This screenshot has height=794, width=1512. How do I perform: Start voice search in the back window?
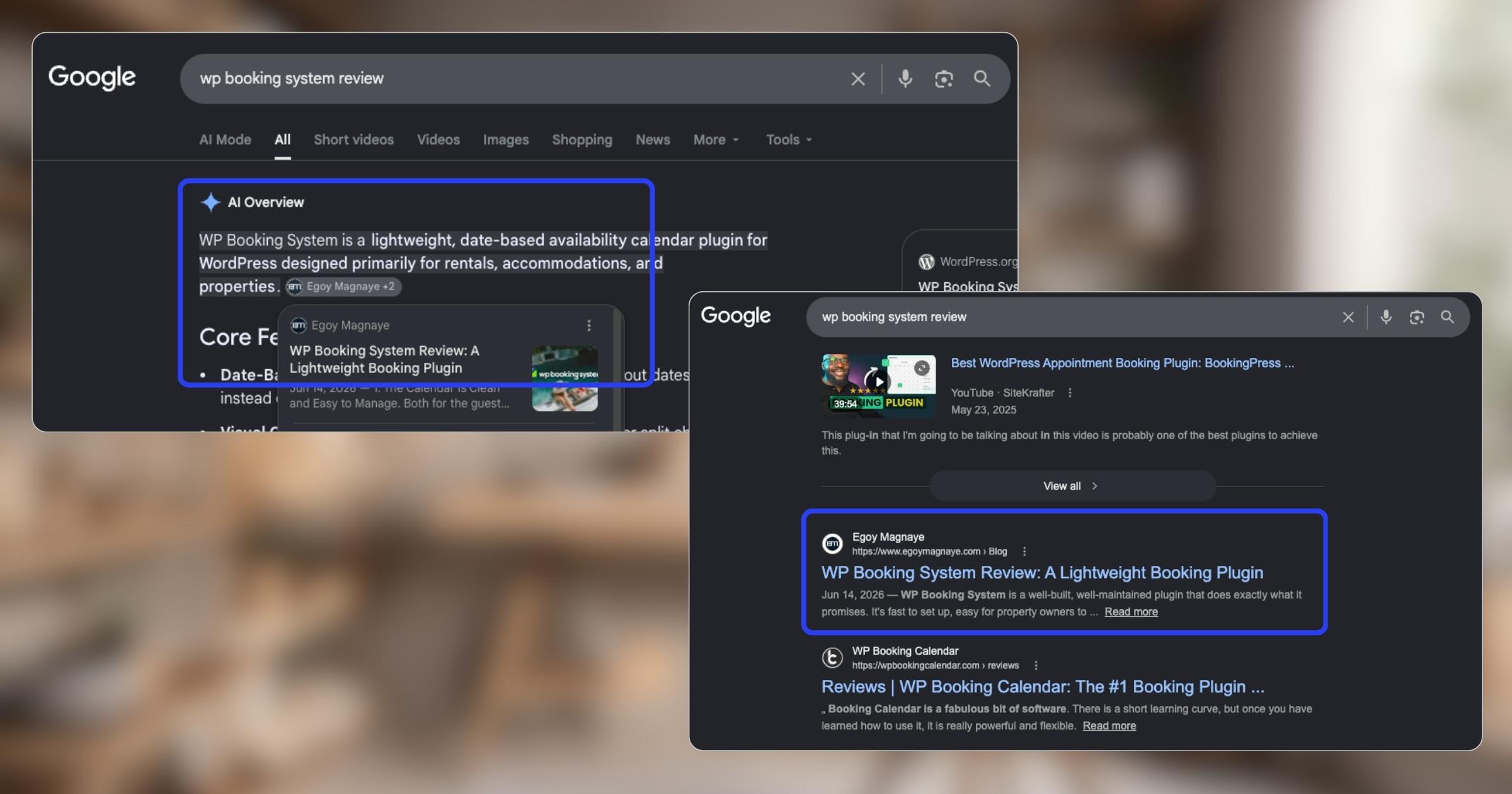click(x=905, y=78)
